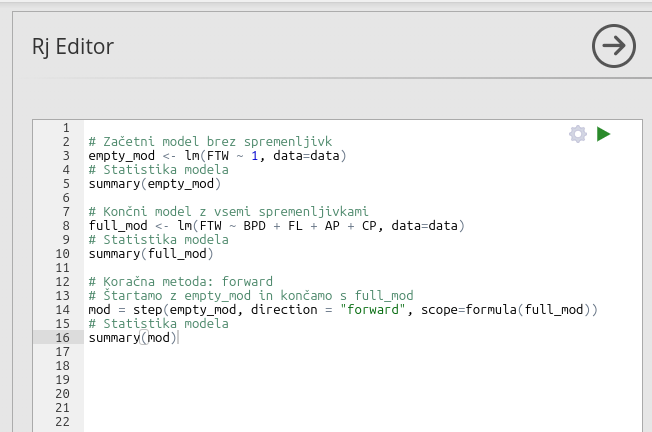Click on the empty_mod assignment code line
652x432 pixels.
tap(217, 156)
